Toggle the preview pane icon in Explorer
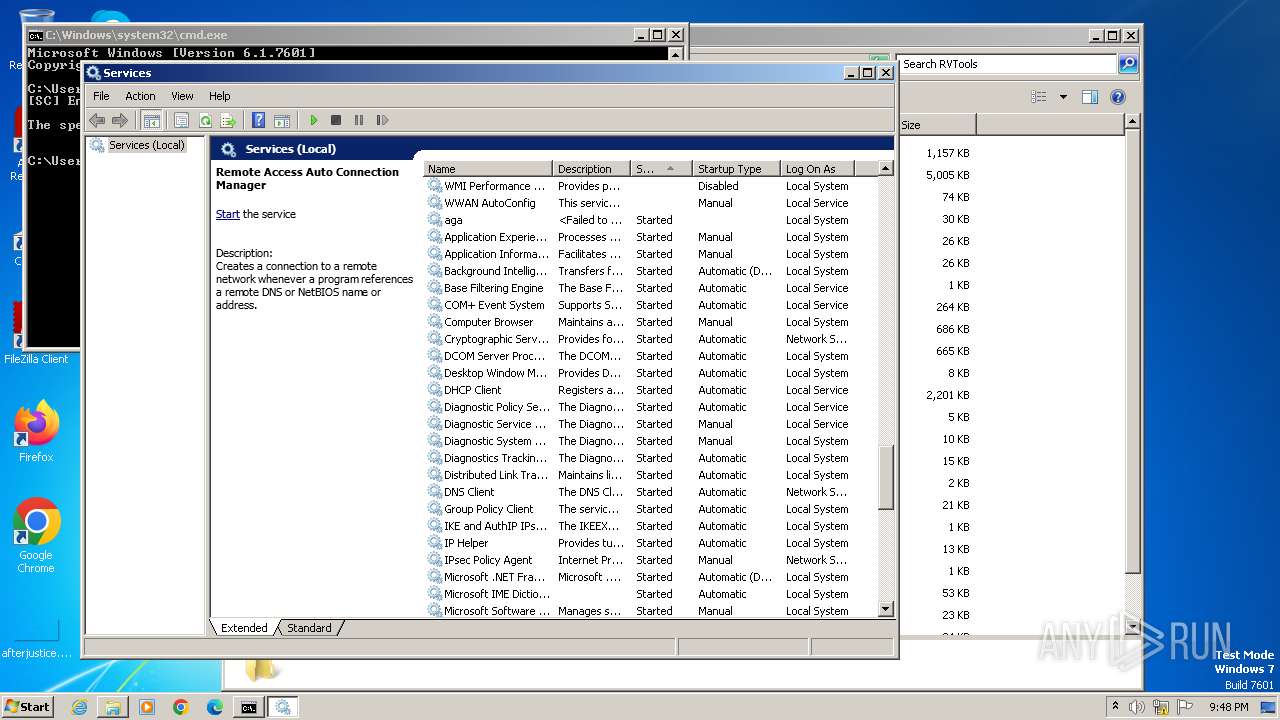The width and height of the screenshot is (1280, 720). pos(1090,97)
